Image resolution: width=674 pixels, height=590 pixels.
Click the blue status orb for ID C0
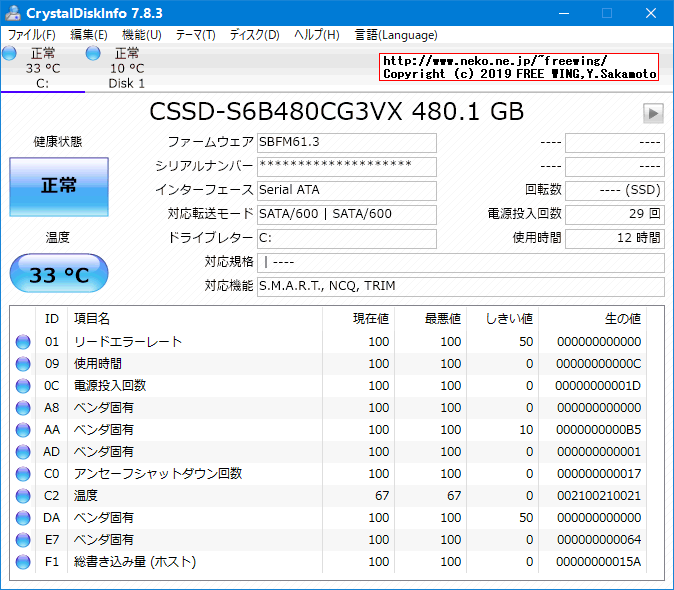[23, 474]
